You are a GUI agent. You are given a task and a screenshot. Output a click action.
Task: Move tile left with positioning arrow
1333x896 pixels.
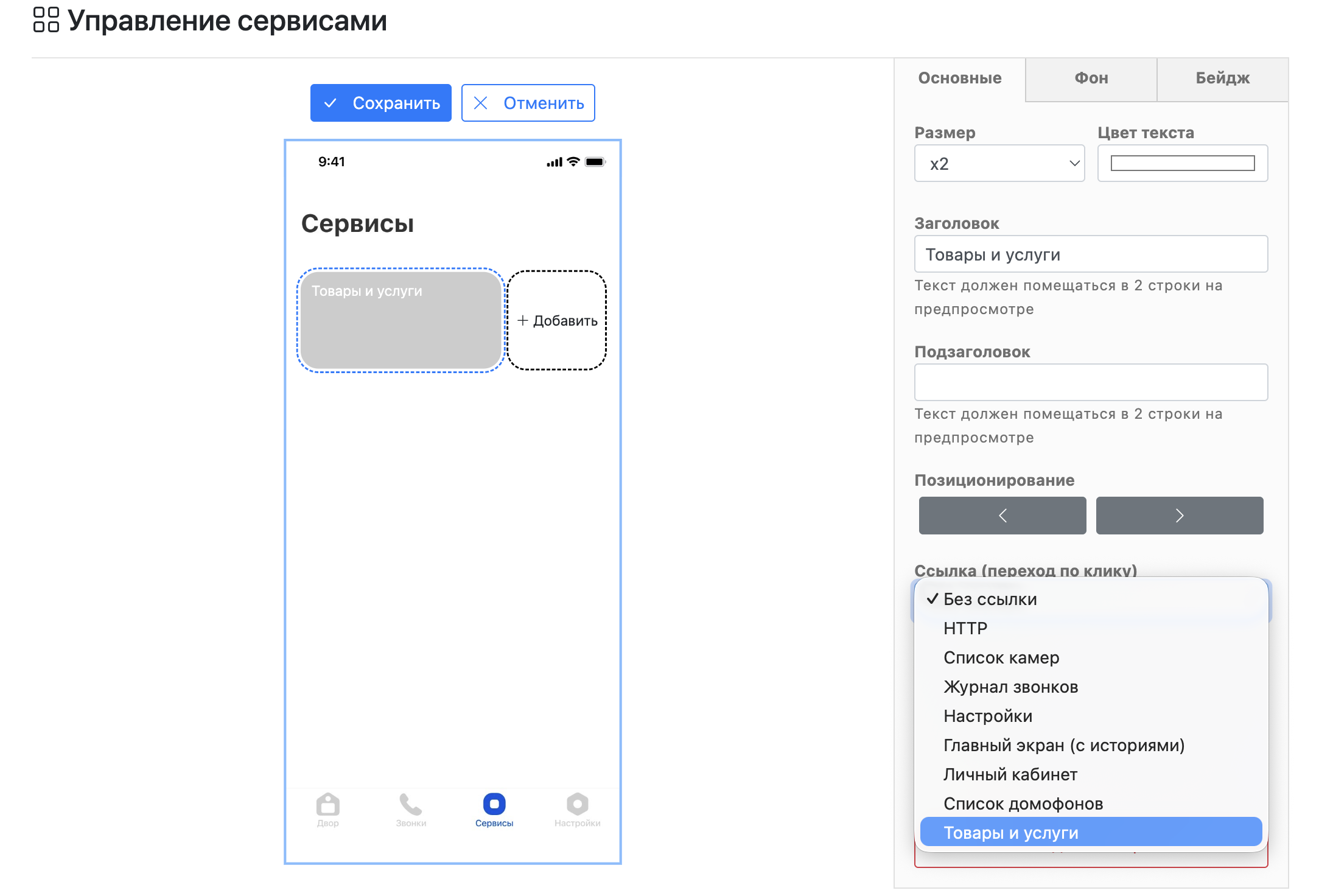tap(1002, 516)
